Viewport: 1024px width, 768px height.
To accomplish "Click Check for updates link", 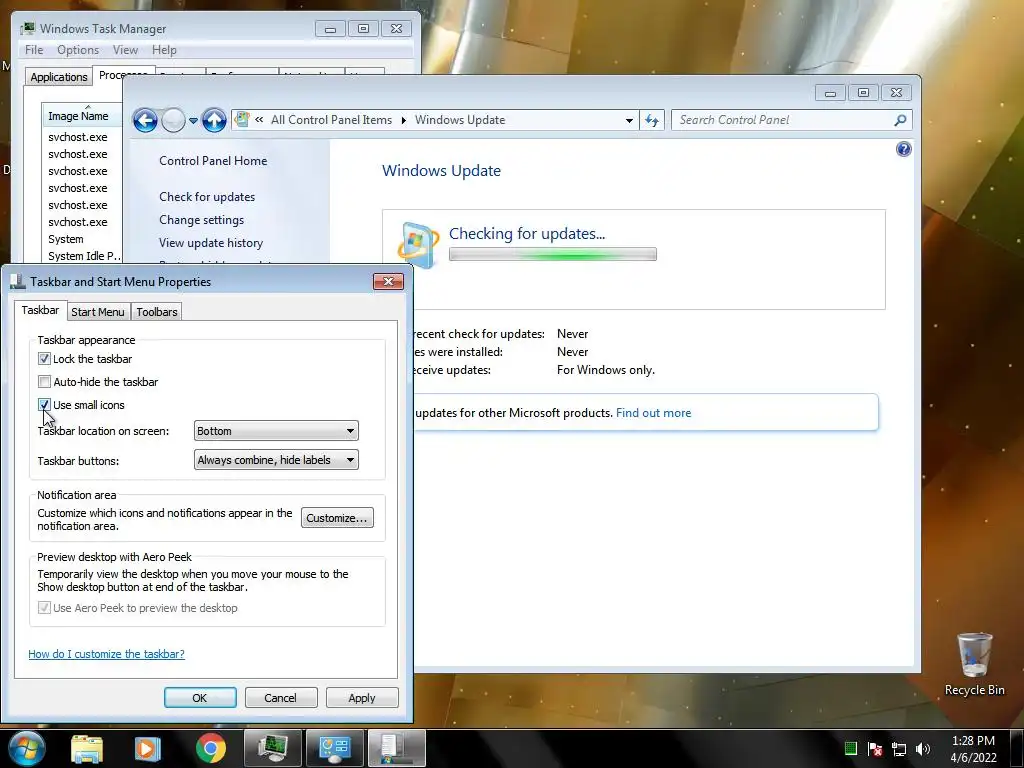I will point(207,197).
